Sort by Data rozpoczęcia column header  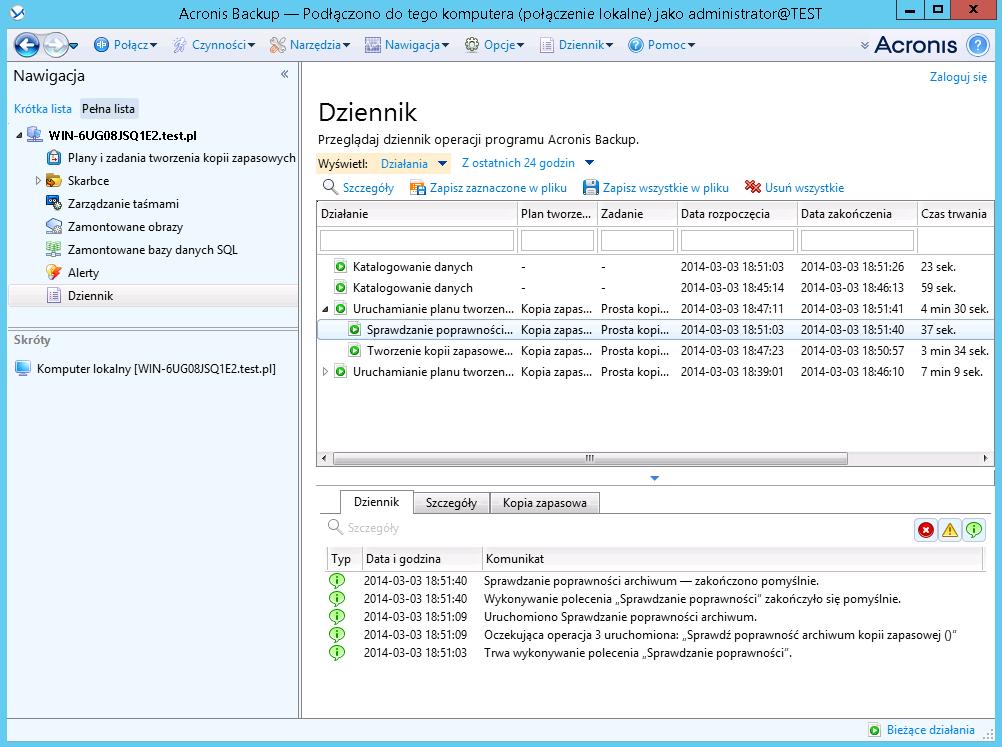point(737,214)
